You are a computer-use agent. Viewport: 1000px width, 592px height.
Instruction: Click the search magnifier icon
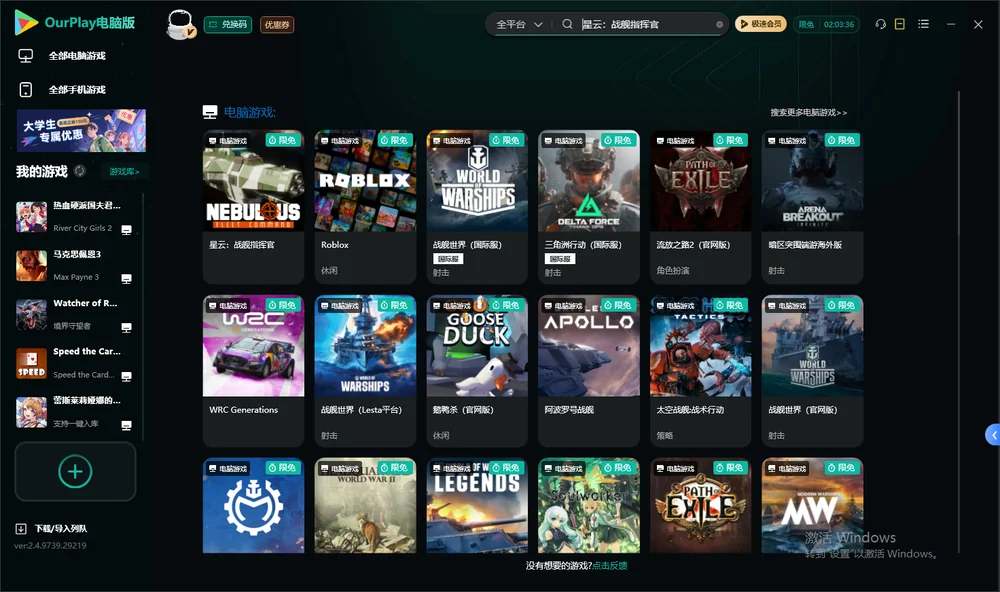tap(567, 24)
